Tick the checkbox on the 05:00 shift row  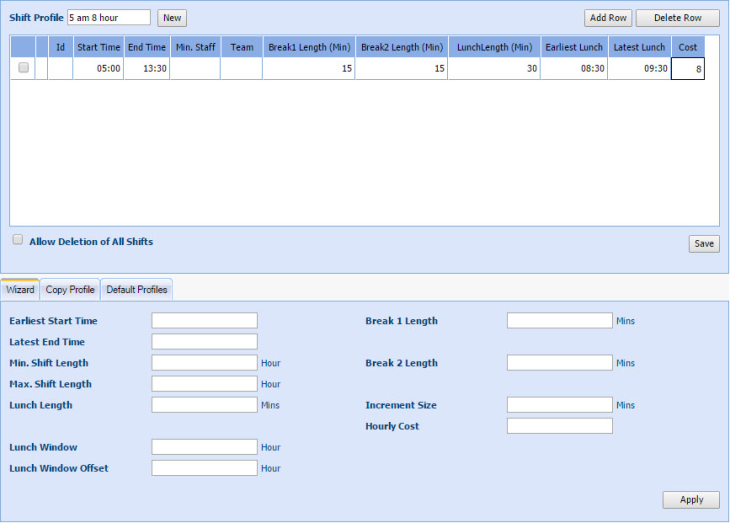click(x=24, y=68)
